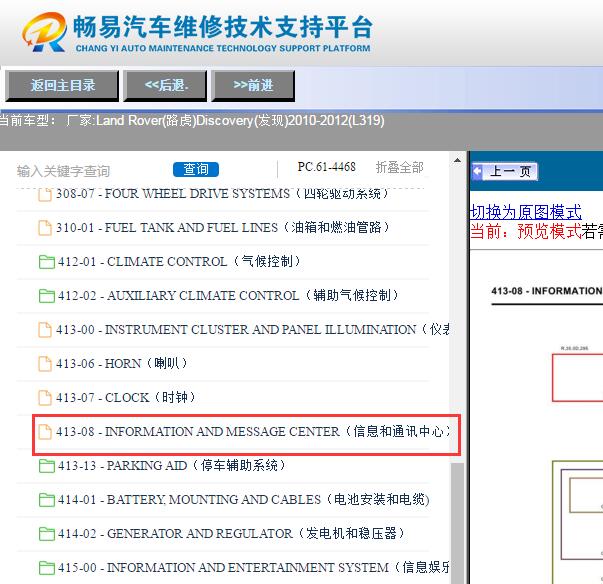Switch to original image mode link 切换为原图模式
This screenshot has height=584, width=603.
pos(526,212)
